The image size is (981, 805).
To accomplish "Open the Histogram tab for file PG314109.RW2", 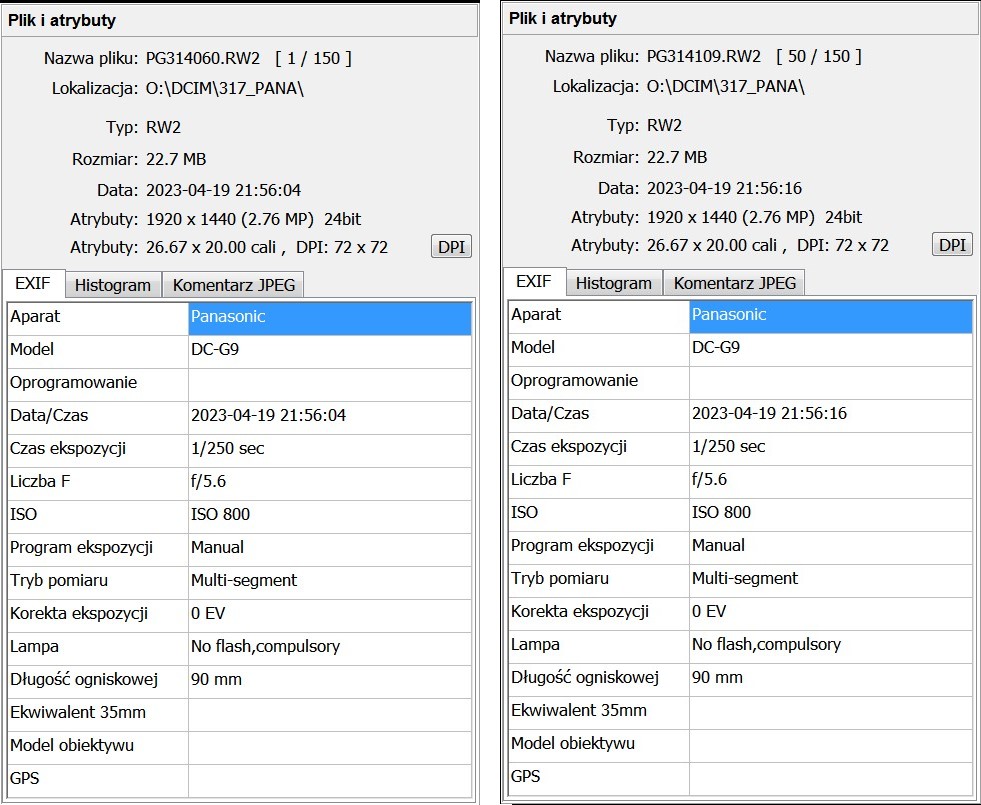I will (x=614, y=283).
